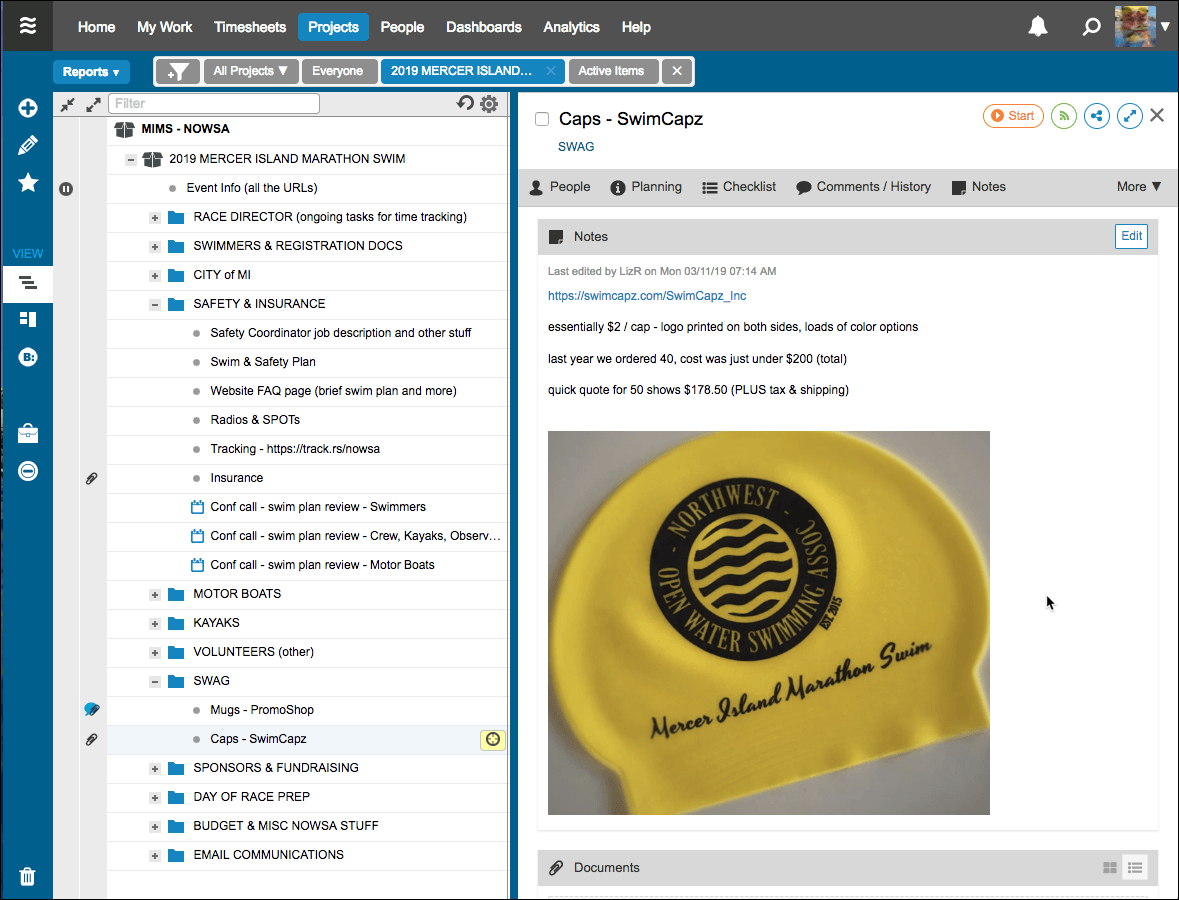Open the My Work menu
This screenshot has width=1179, height=900.
pyautogui.click(x=165, y=27)
